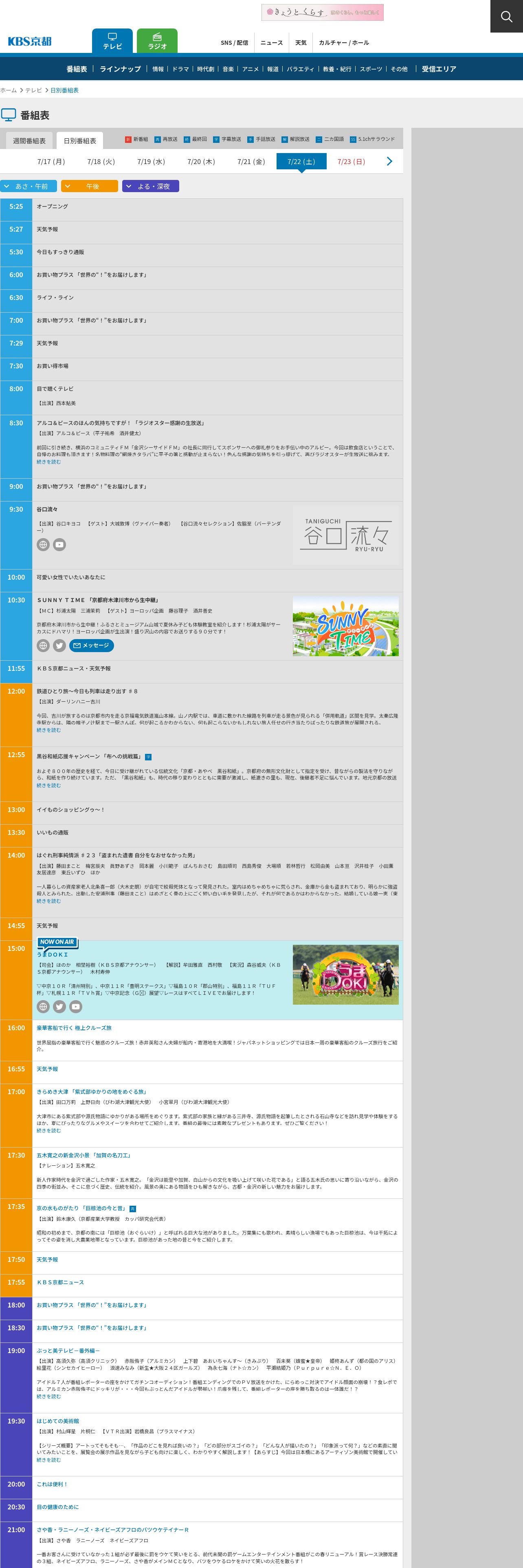523x1568 pixels.
Task: Select date 7/23 (日)
Action: (351, 161)
